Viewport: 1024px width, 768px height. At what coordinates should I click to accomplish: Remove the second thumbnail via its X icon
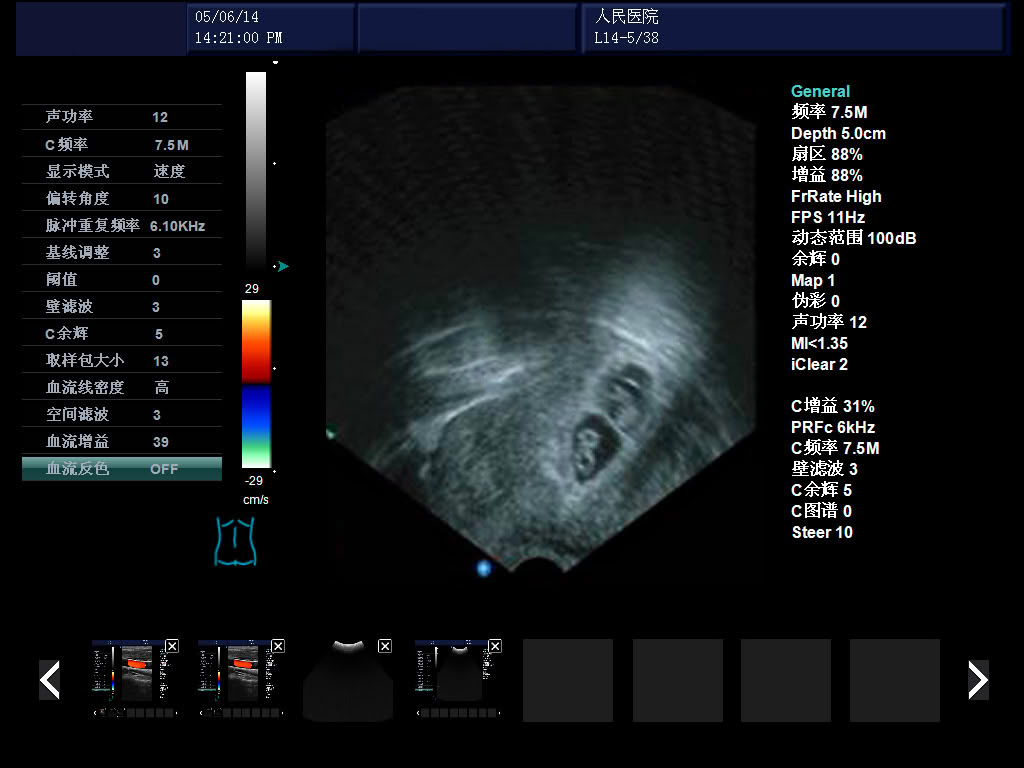(x=278, y=646)
